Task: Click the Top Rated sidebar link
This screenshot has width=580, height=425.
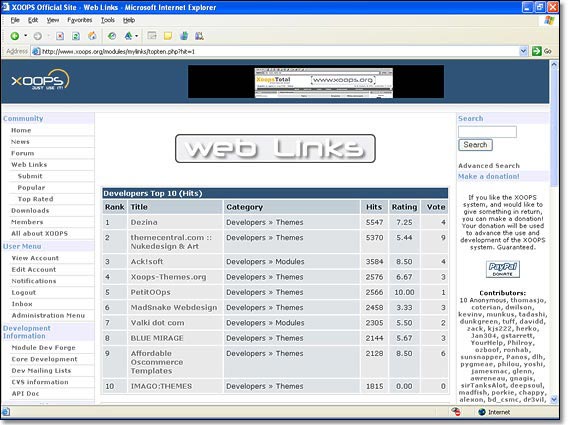Action: pos(36,199)
